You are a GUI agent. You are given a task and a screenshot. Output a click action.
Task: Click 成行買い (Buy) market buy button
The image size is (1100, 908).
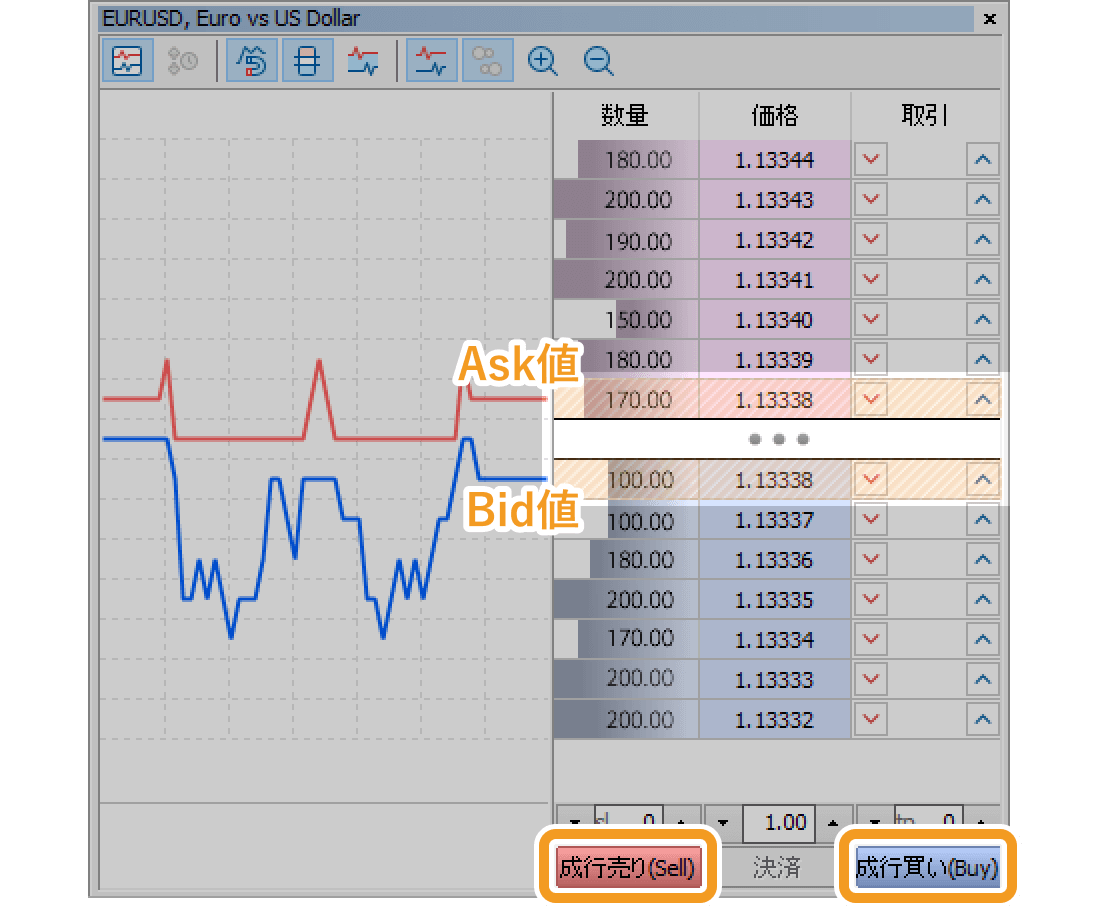pos(927,867)
